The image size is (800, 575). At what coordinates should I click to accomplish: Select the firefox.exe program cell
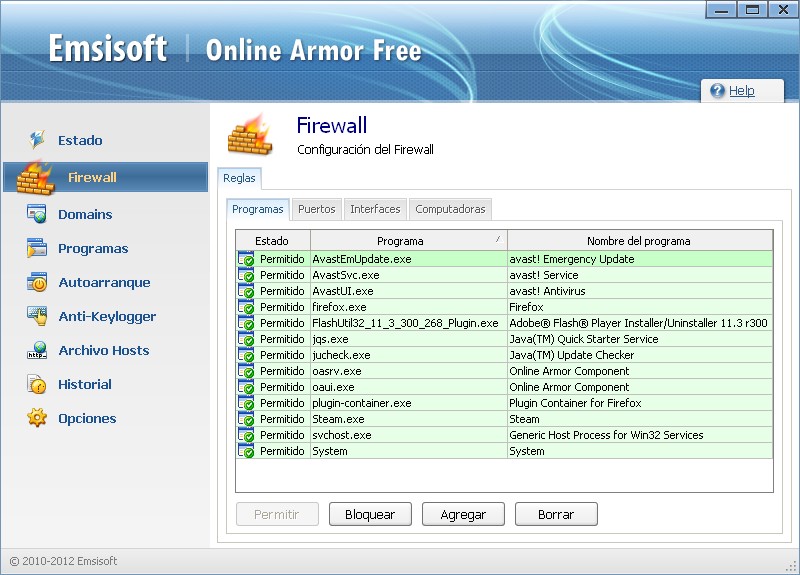coord(409,307)
